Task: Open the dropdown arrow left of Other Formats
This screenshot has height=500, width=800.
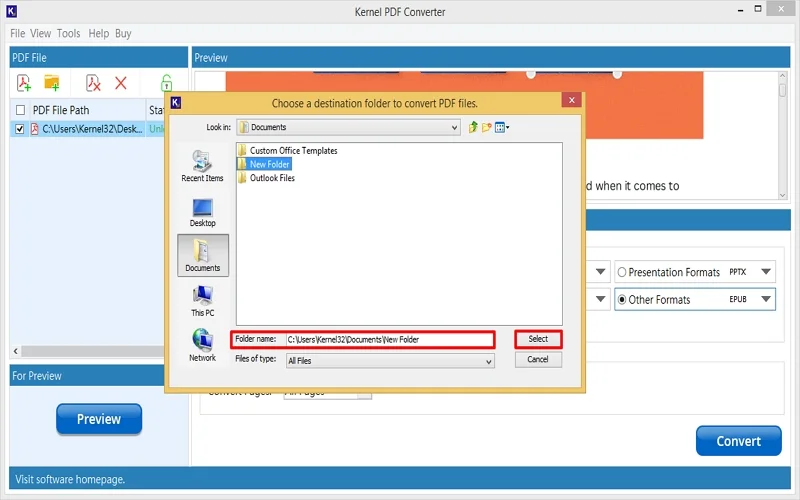Action: [x=601, y=299]
